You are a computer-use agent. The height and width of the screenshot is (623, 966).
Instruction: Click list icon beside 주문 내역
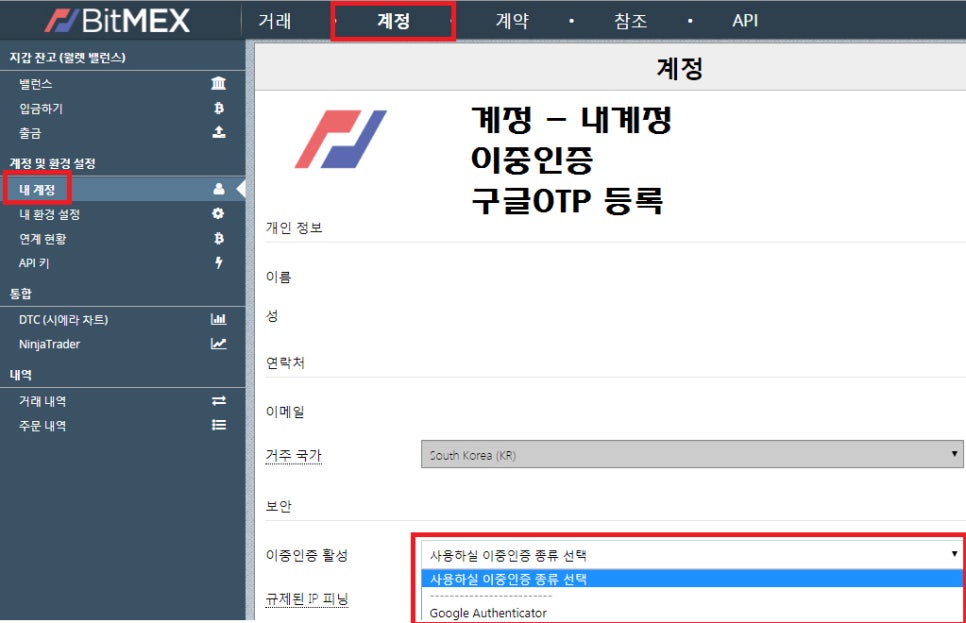click(219, 425)
